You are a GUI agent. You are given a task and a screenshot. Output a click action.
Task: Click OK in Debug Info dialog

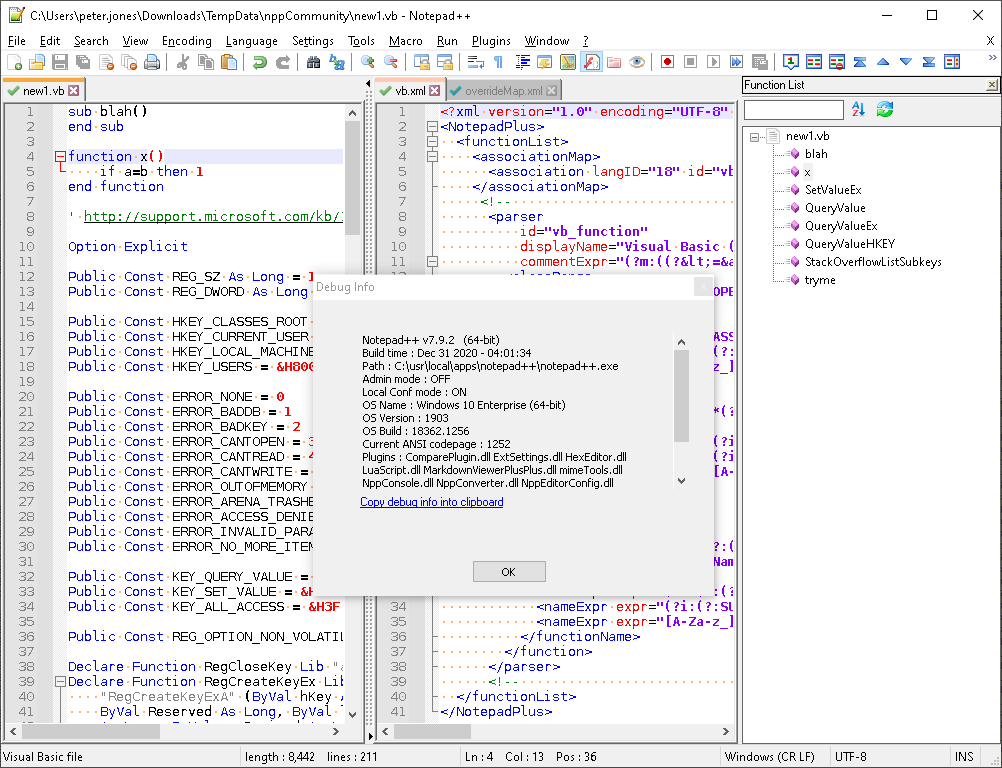tap(509, 572)
